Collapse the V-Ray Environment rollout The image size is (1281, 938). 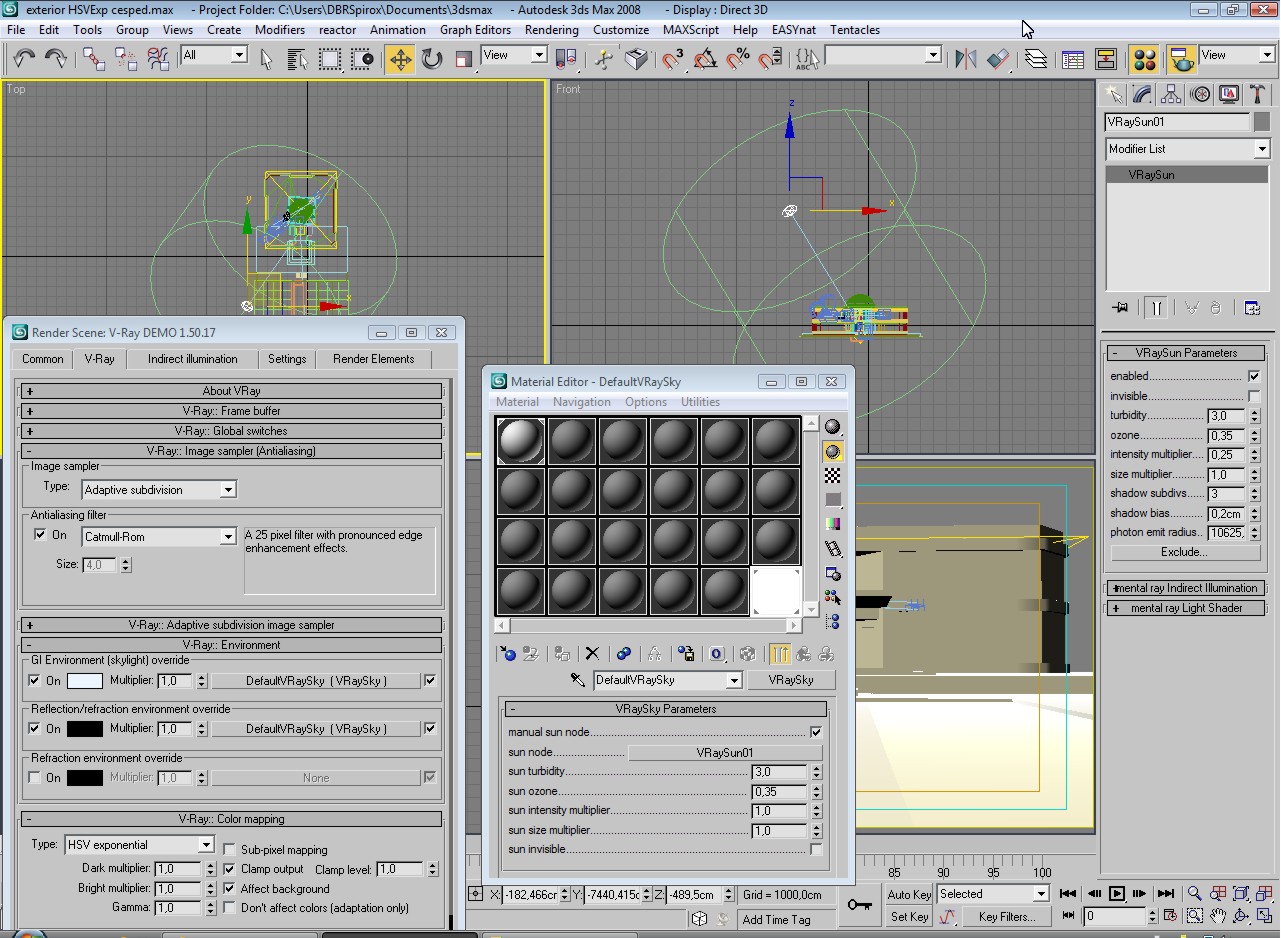(232, 645)
